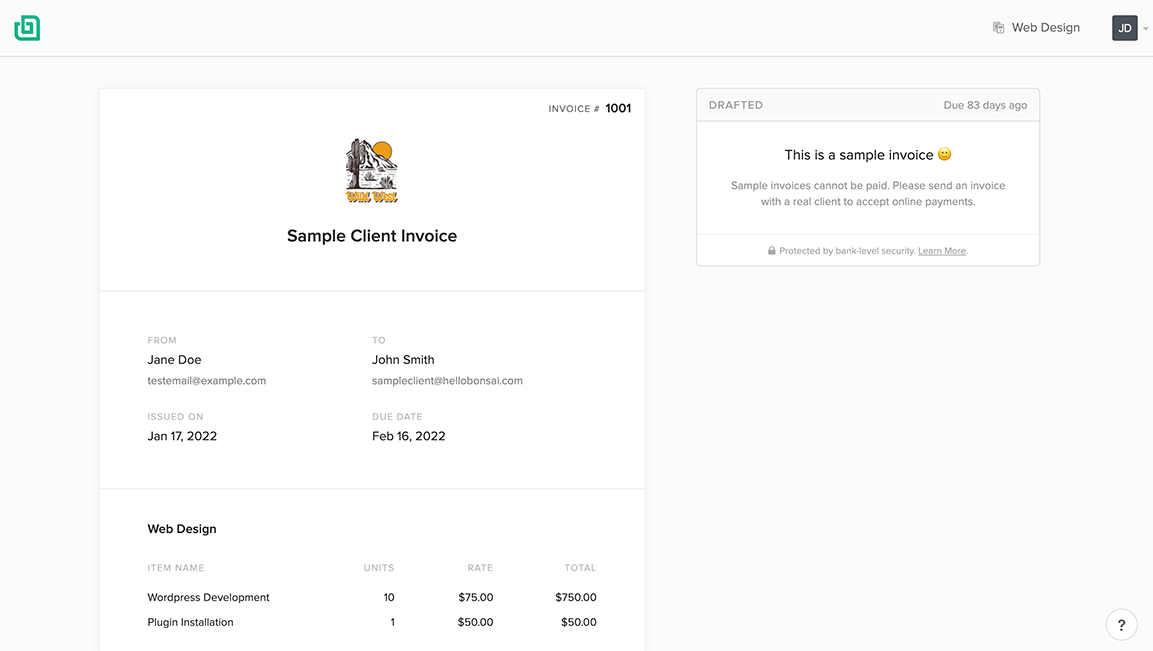Click the JD user avatar
Image resolution: width=1153 pixels, height=651 pixels.
1124,28
